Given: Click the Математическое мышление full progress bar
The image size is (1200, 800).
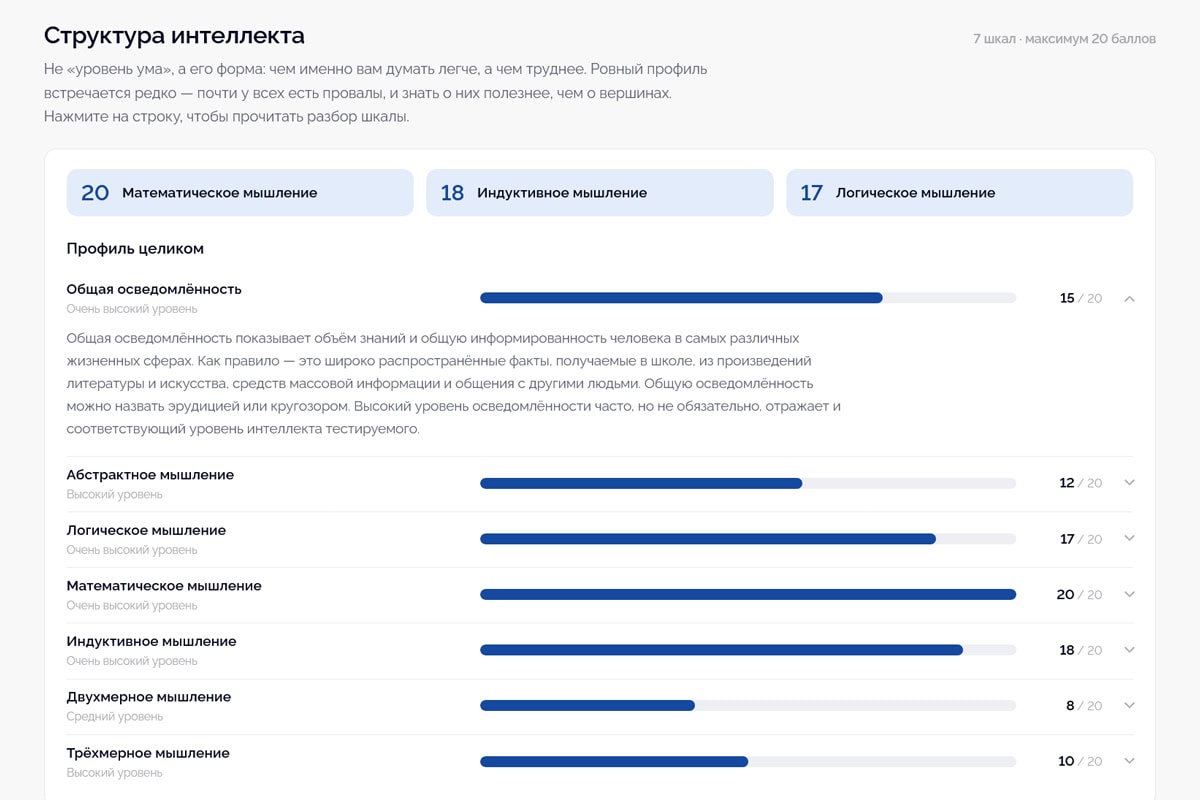Looking at the screenshot, I should [748, 594].
